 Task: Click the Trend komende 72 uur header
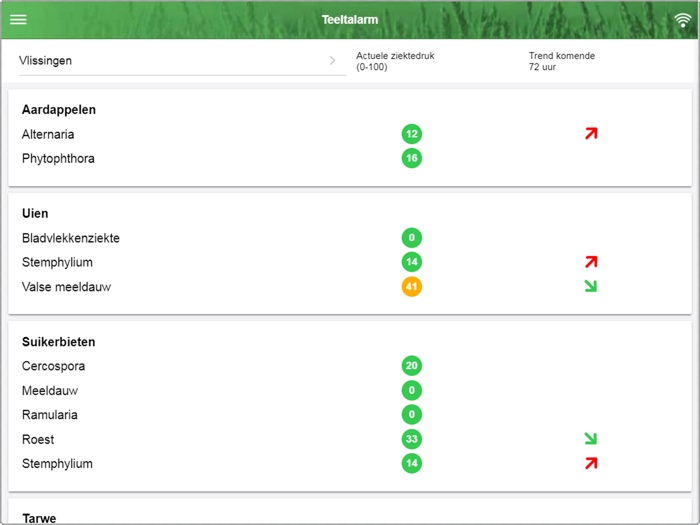562,61
